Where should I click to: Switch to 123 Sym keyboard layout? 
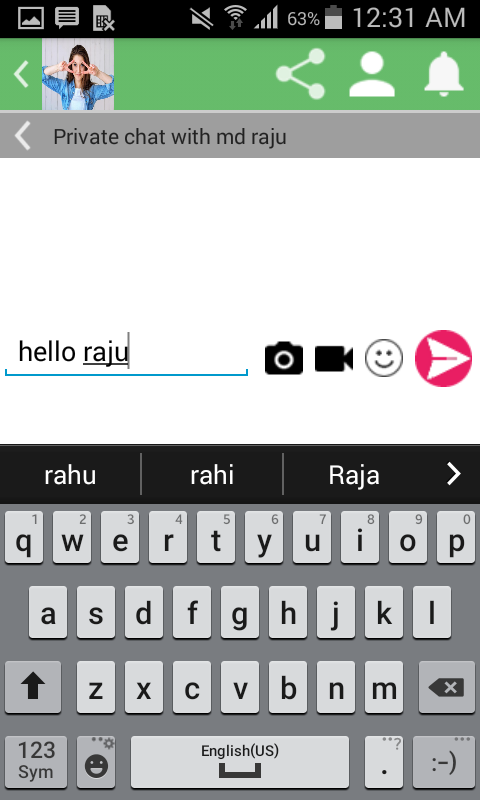point(36,762)
